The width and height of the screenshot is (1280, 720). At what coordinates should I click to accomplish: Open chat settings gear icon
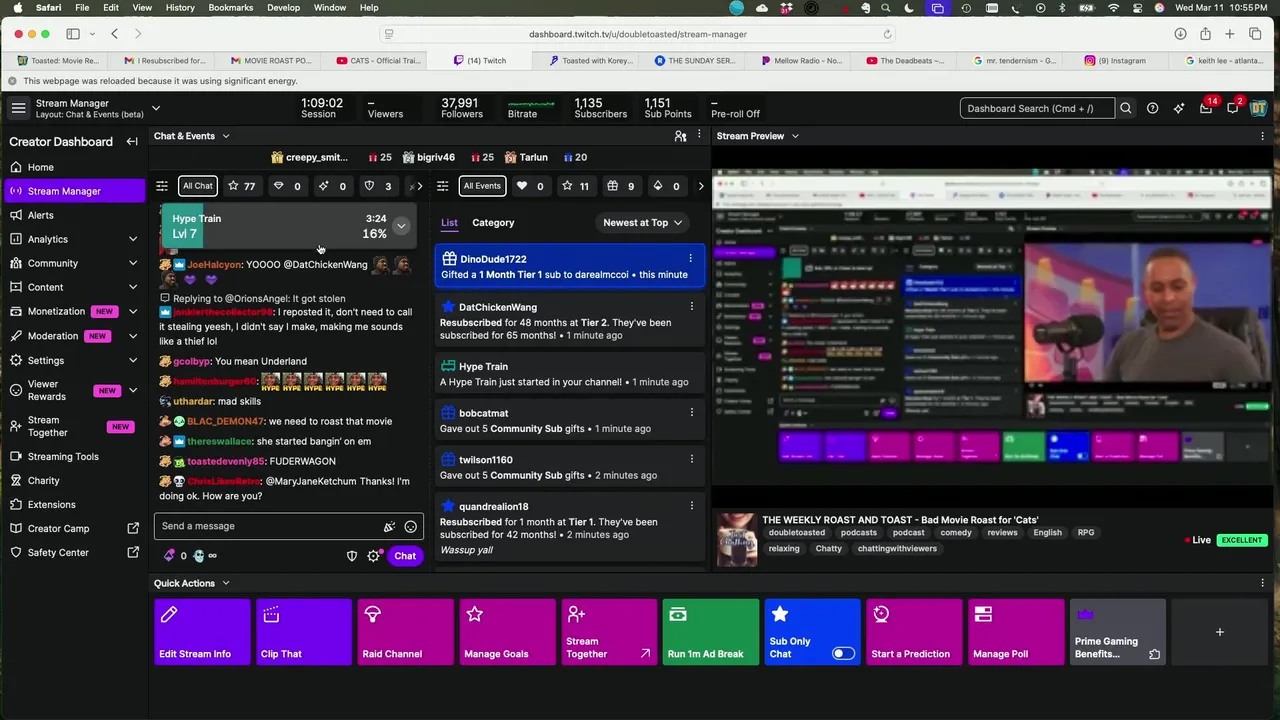point(373,556)
